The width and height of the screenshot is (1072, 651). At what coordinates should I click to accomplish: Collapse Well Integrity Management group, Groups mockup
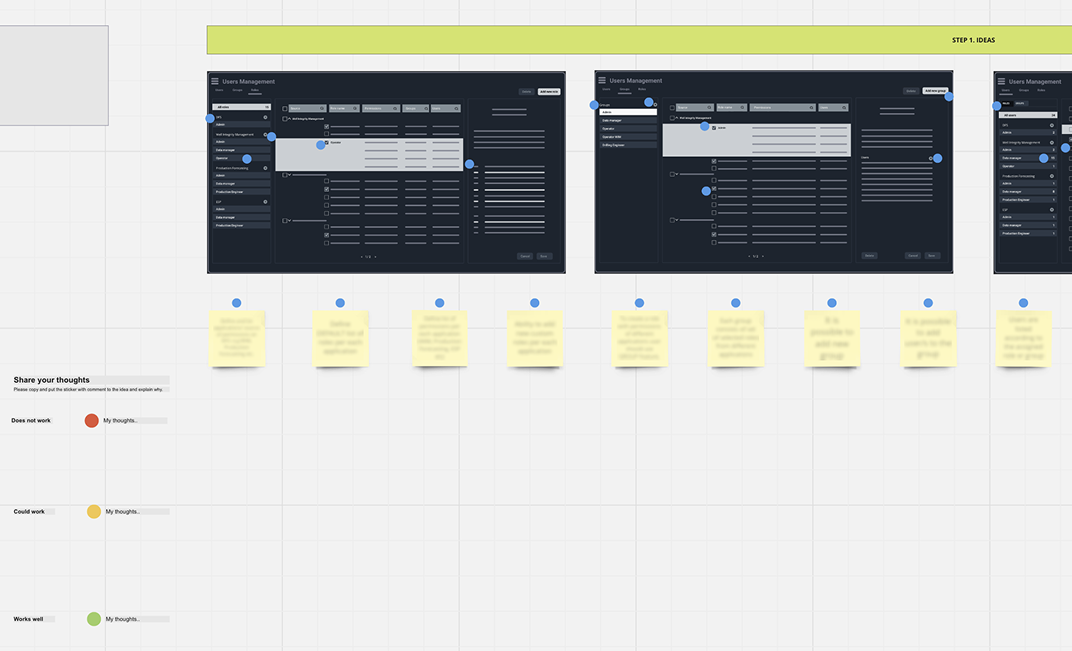click(677, 118)
